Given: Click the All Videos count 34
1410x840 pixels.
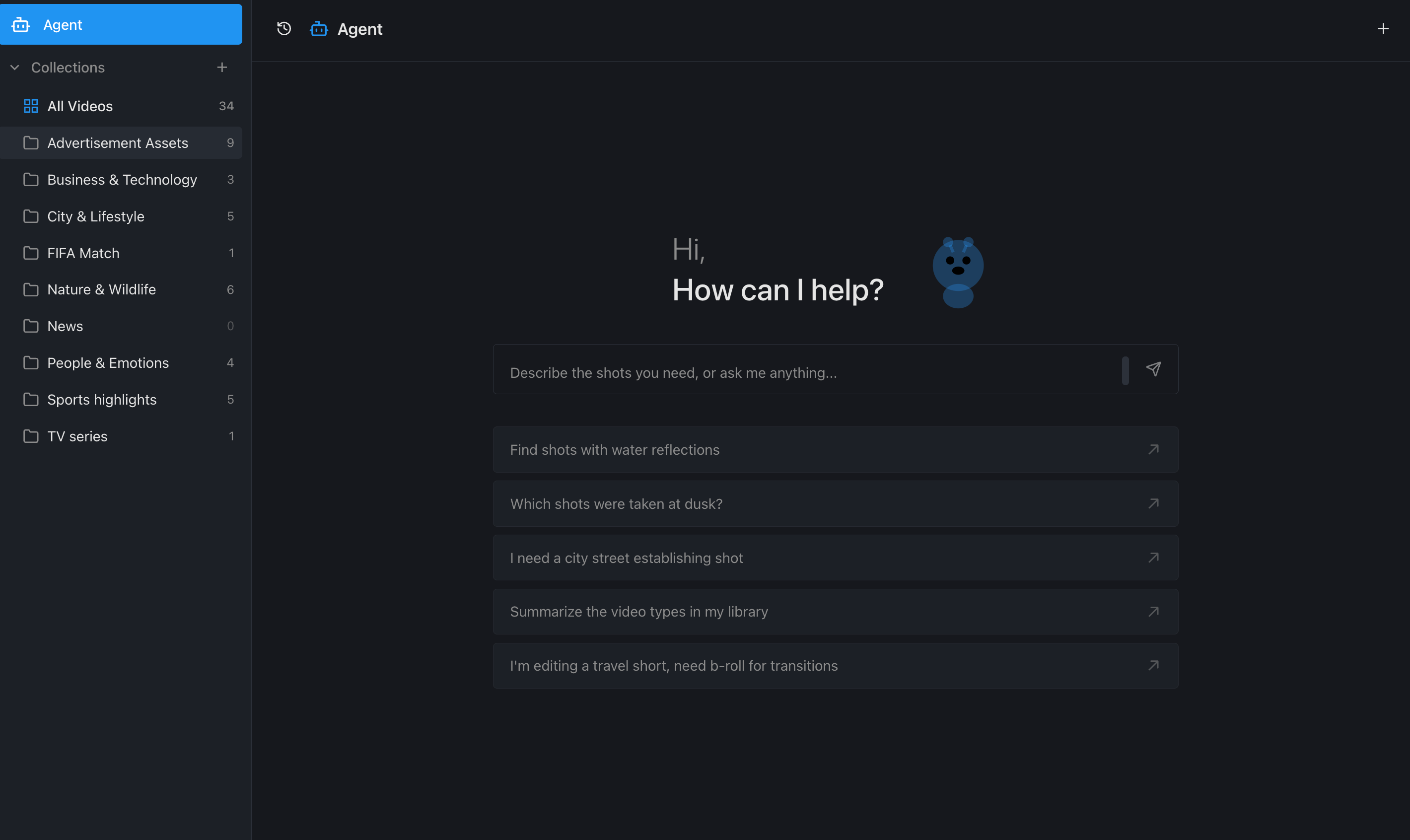Looking at the screenshot, I should point(226,106).
